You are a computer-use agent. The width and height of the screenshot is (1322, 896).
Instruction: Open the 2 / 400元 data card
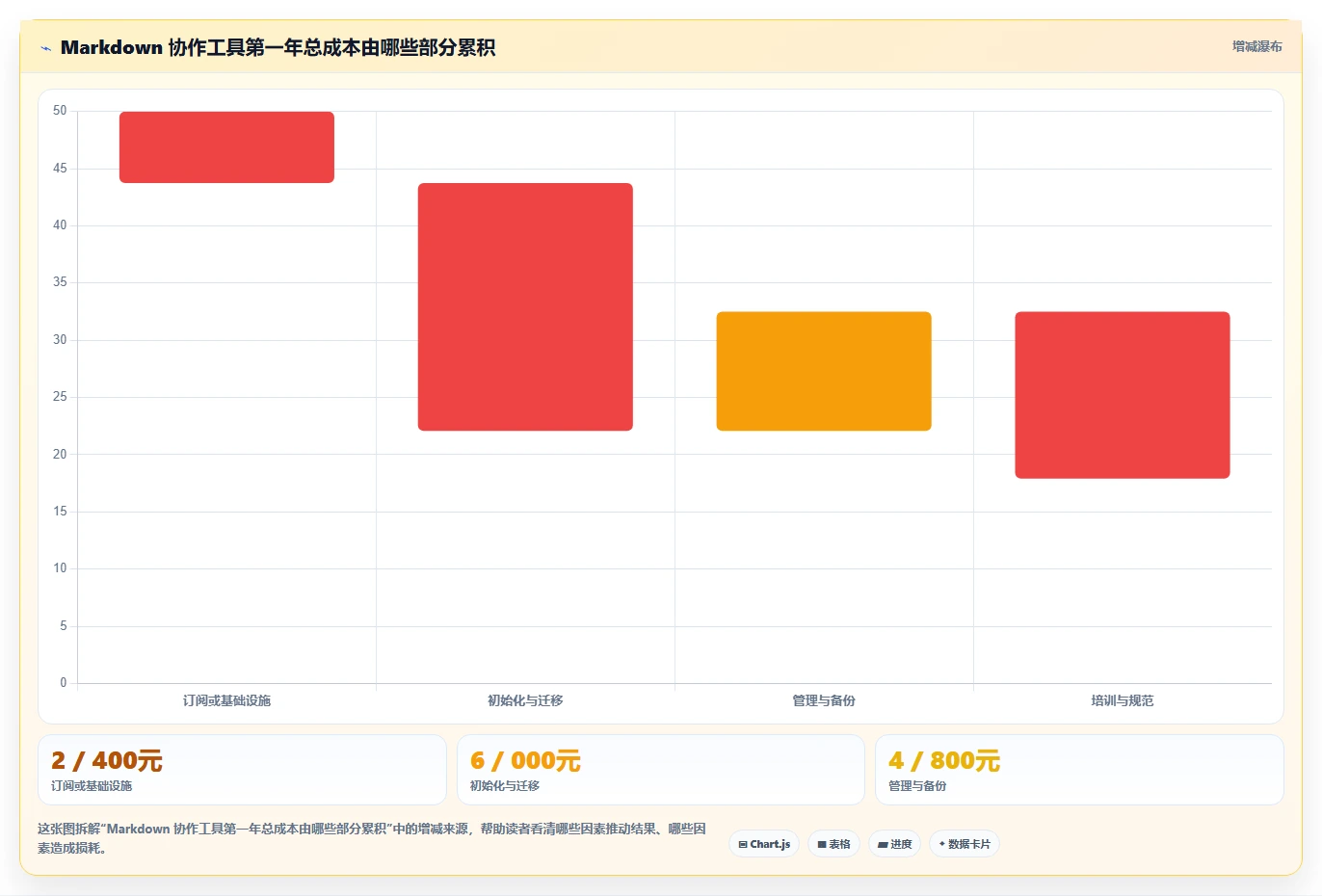242,770
